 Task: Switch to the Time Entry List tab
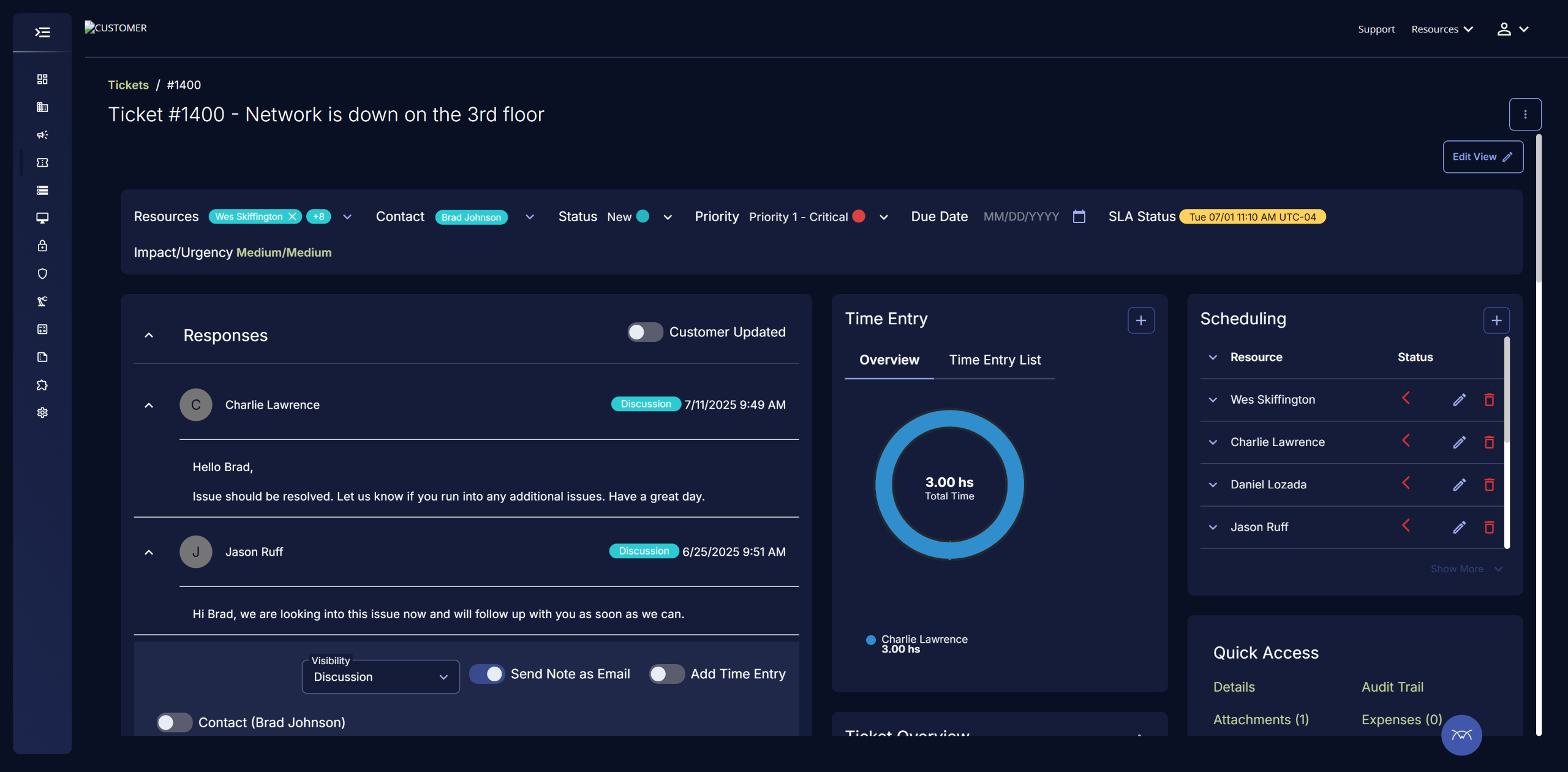tap(994, 360)
